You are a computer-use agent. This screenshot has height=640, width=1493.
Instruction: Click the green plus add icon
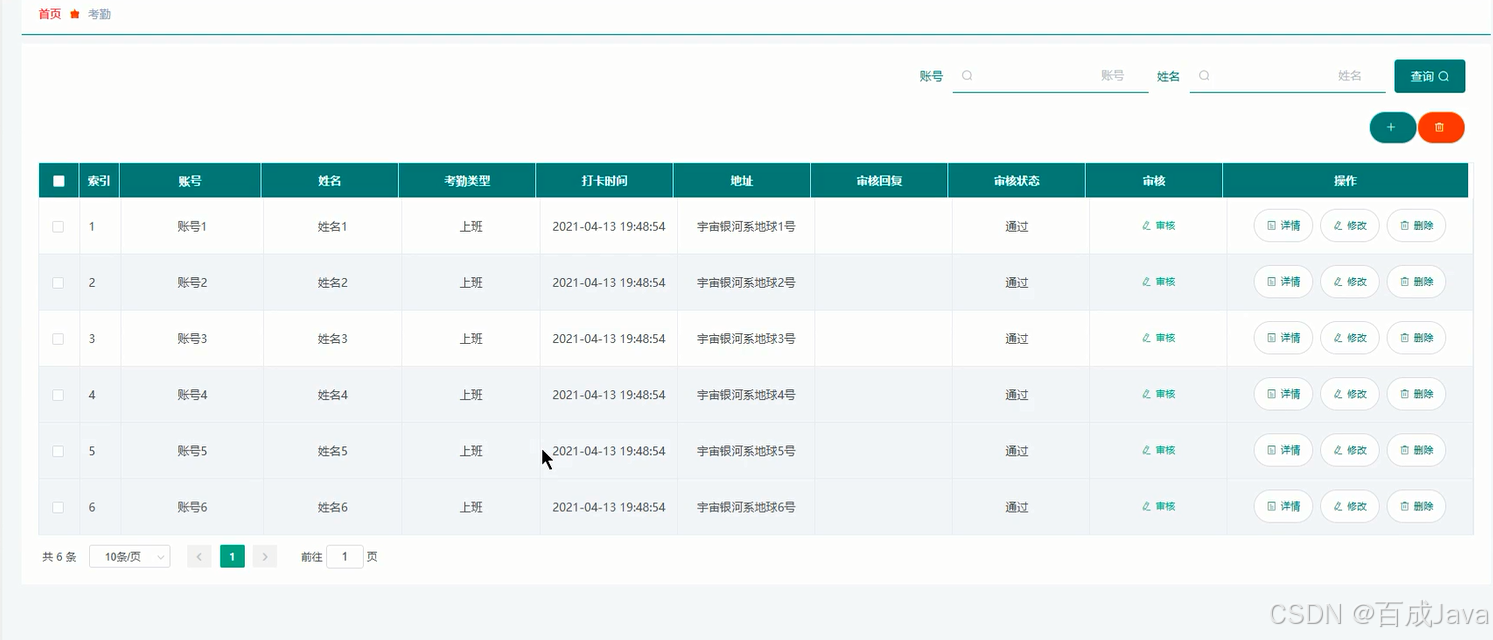tap(1392, 127)
